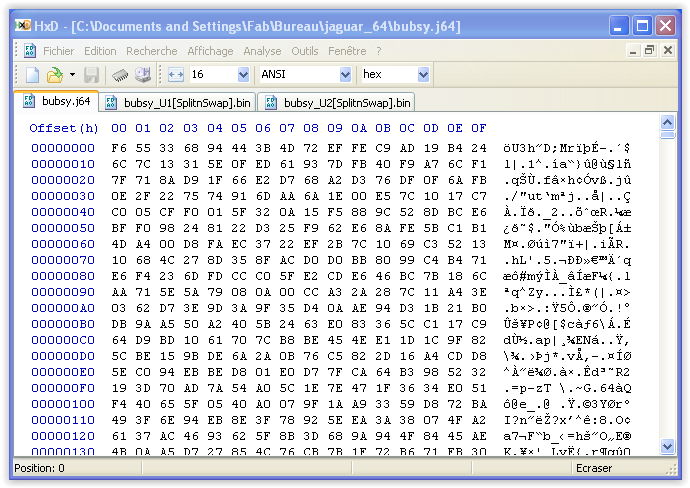Image resolution: width=690 pixels, height=488 pixels.
Task: Click the Open disk icon
Action: 143,75
